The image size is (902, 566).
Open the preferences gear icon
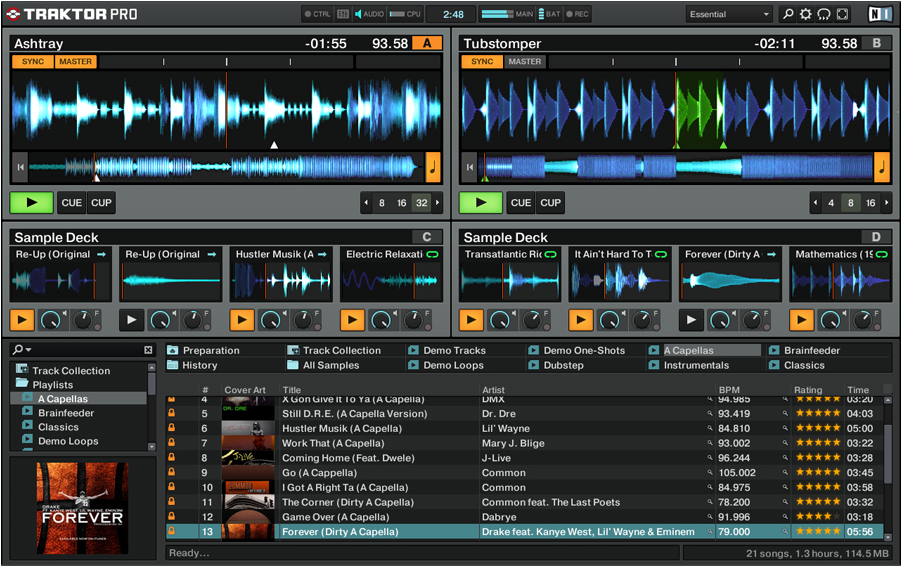(806, 14)
